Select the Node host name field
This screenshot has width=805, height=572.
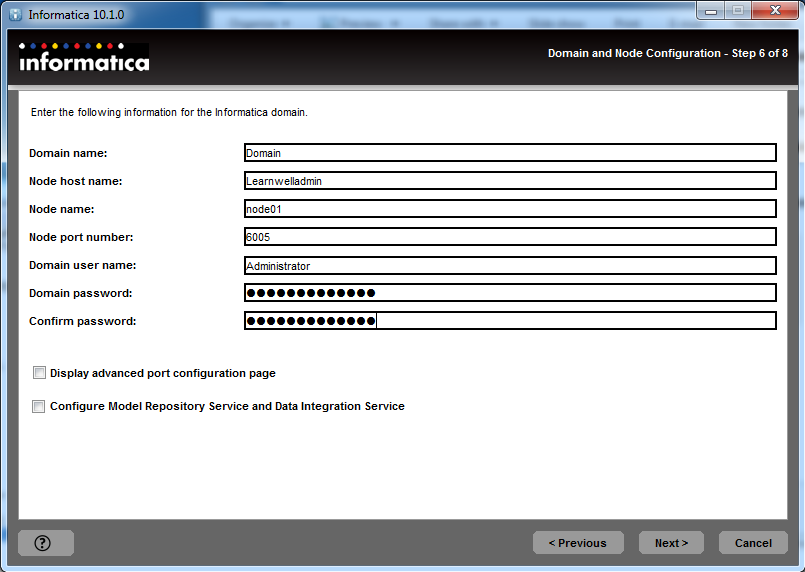[x=510, y=181]
